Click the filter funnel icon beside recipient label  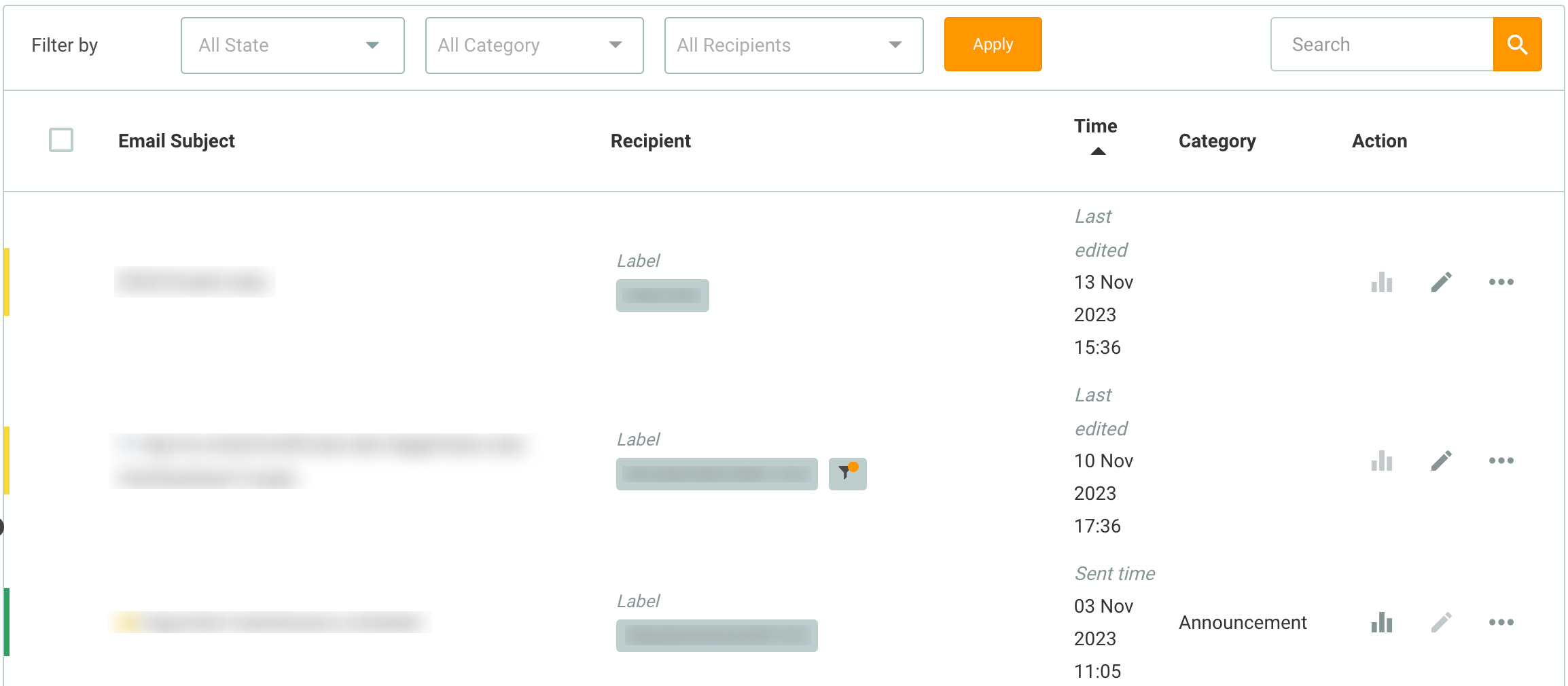point(847,473)
